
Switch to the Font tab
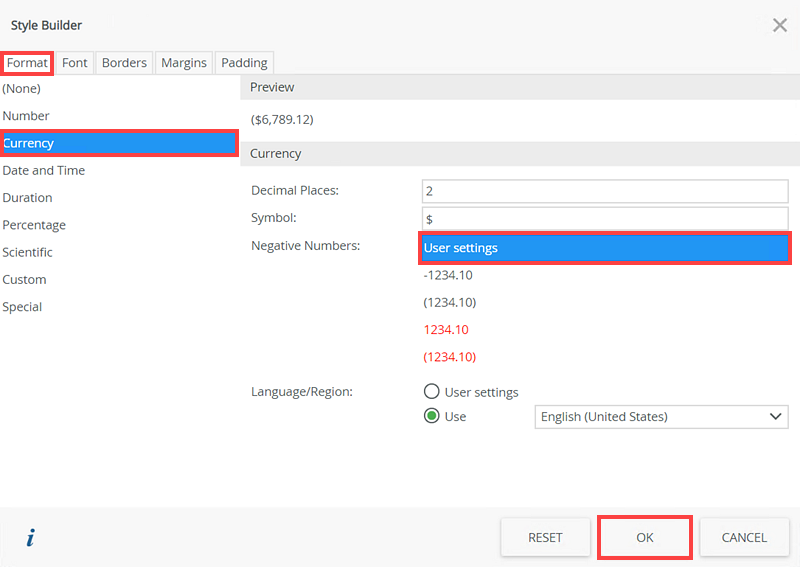(x=75, y=62)
